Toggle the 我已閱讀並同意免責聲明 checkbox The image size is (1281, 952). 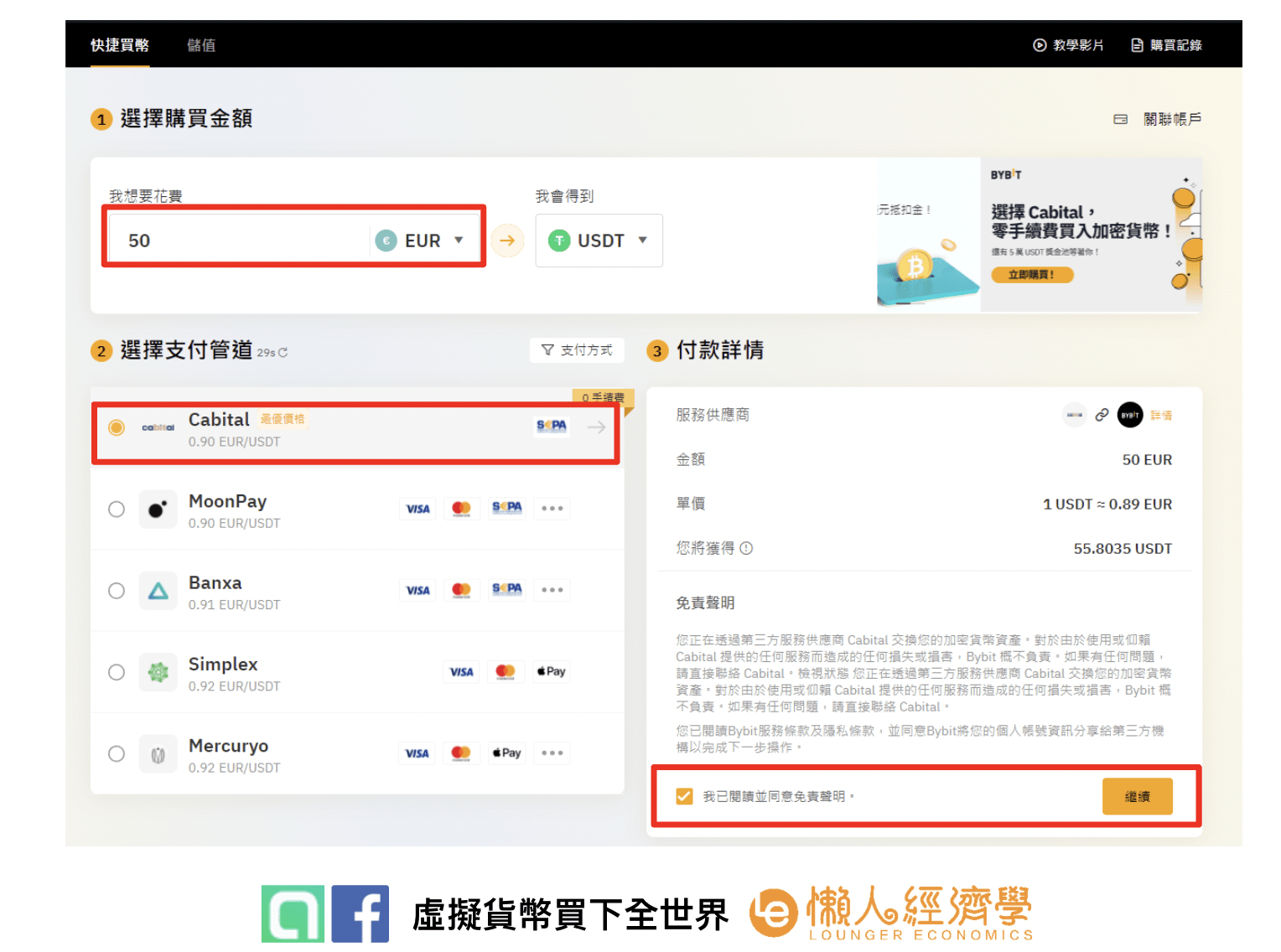(x=685, y=796)
